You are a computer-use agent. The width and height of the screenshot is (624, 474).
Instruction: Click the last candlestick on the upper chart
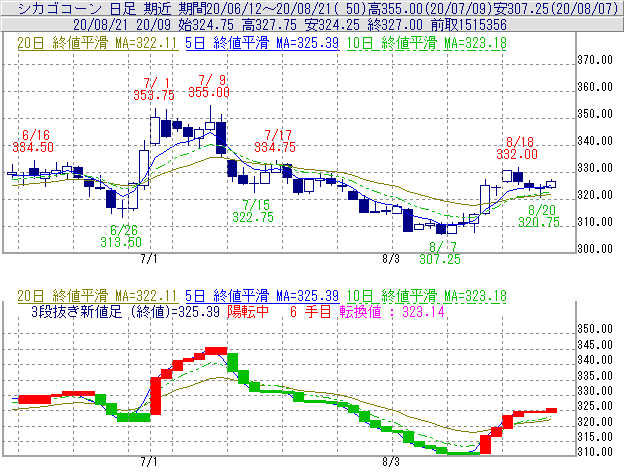[x=551, y=184]
